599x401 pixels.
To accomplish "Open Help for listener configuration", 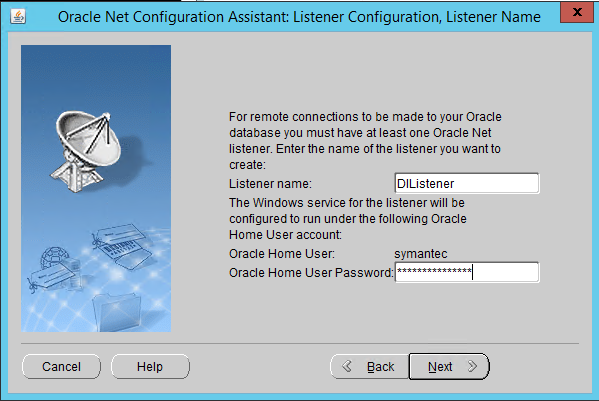I will 150,367.
